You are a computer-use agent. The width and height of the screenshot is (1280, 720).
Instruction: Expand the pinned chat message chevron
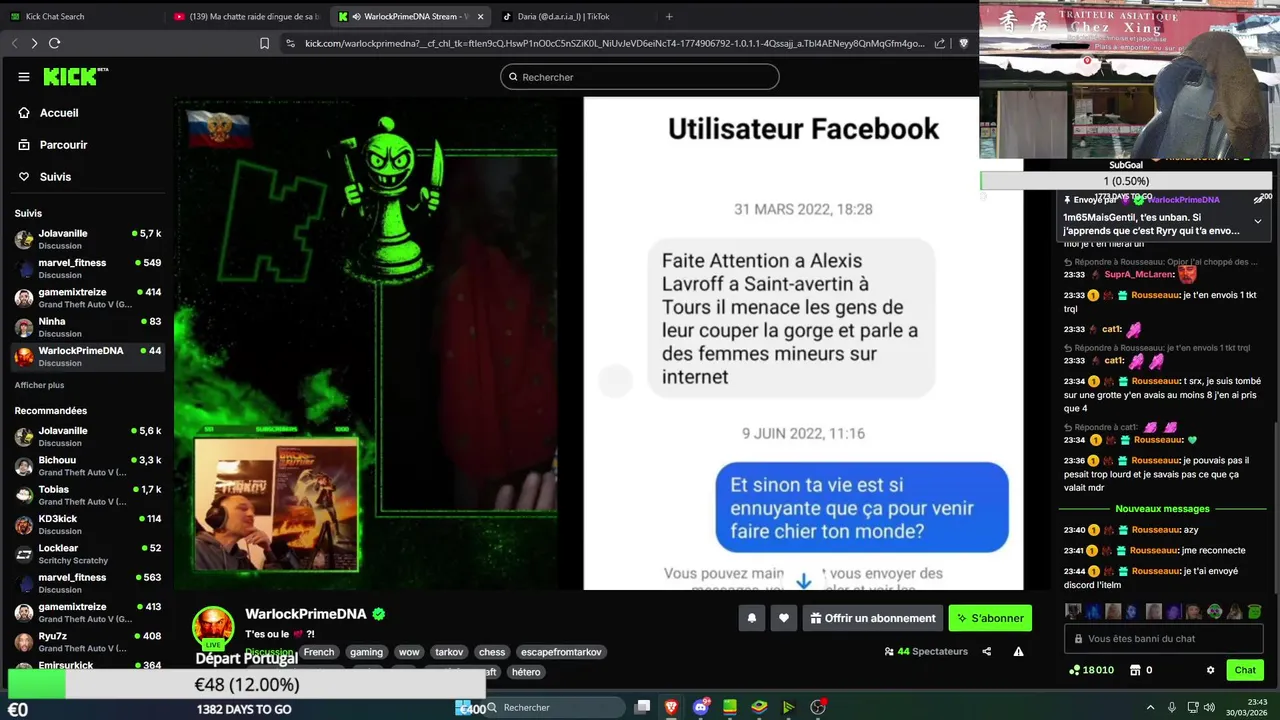tap(1258, 221)
